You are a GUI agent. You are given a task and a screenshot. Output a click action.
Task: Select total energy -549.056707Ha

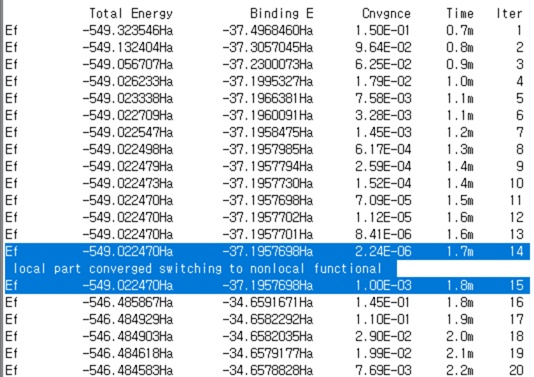[x=128, y=65]
